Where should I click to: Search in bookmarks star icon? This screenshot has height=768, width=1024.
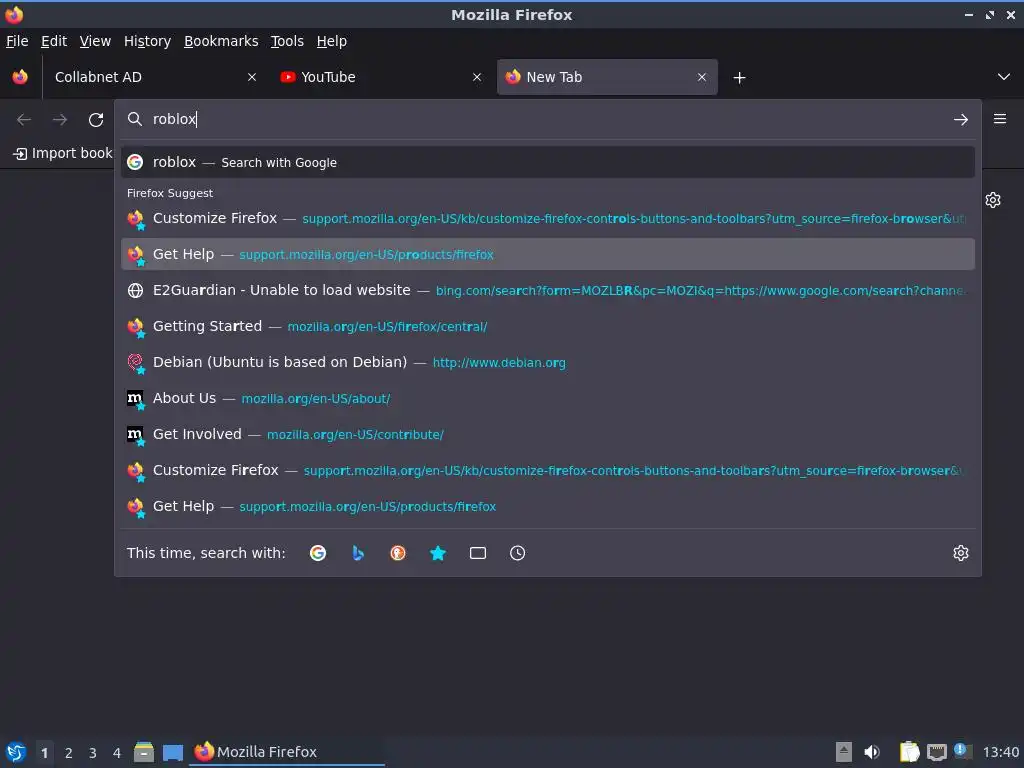pos(438,553)
